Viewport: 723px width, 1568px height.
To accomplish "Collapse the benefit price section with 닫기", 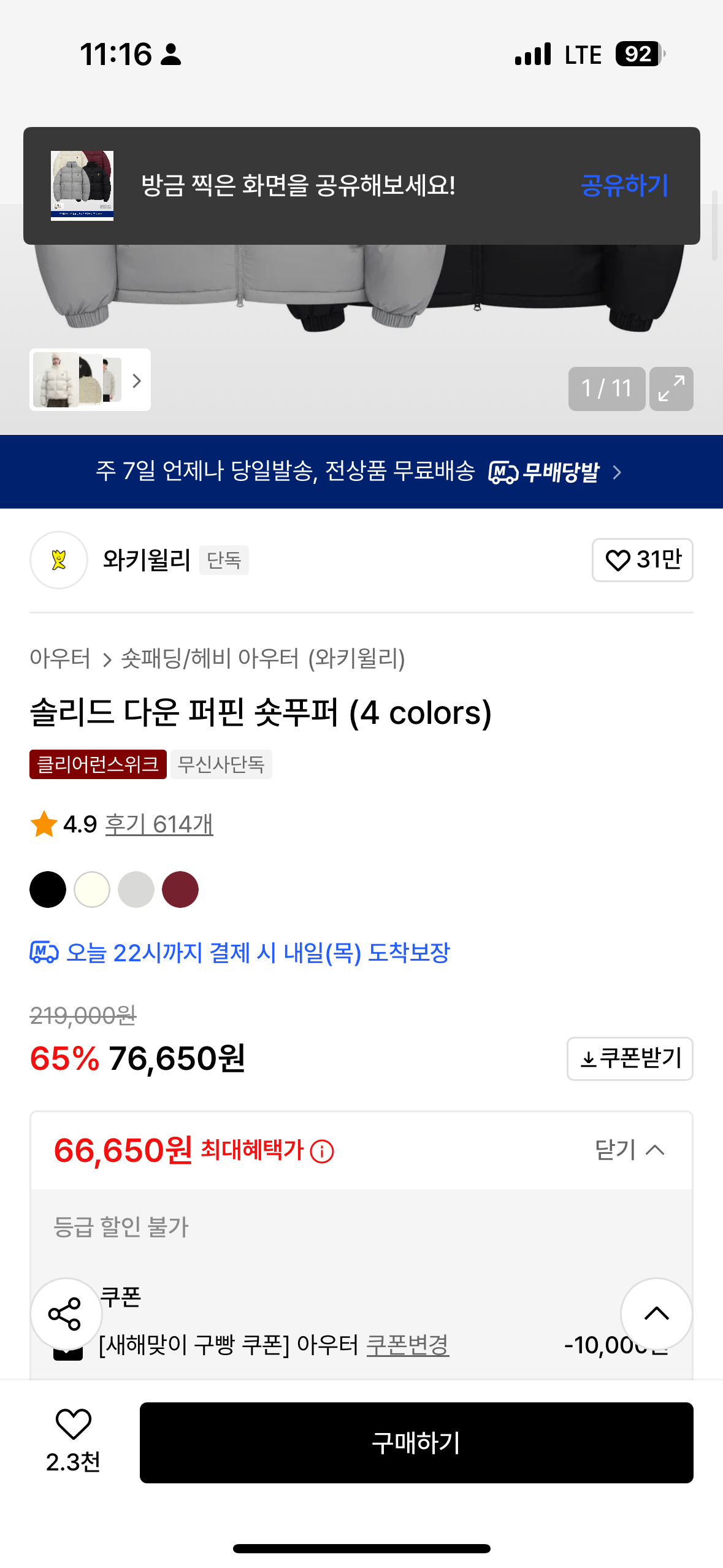I will 630,1150.
